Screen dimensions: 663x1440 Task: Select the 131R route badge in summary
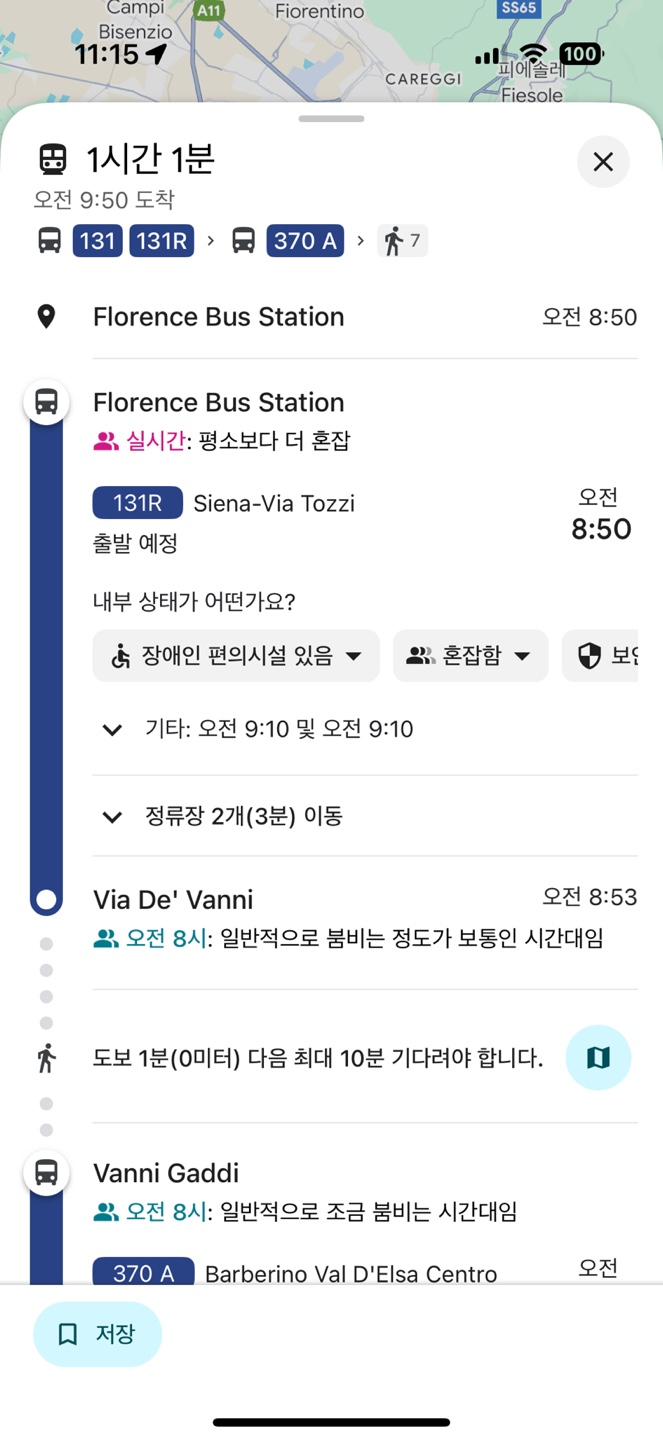tap(161, 241)
